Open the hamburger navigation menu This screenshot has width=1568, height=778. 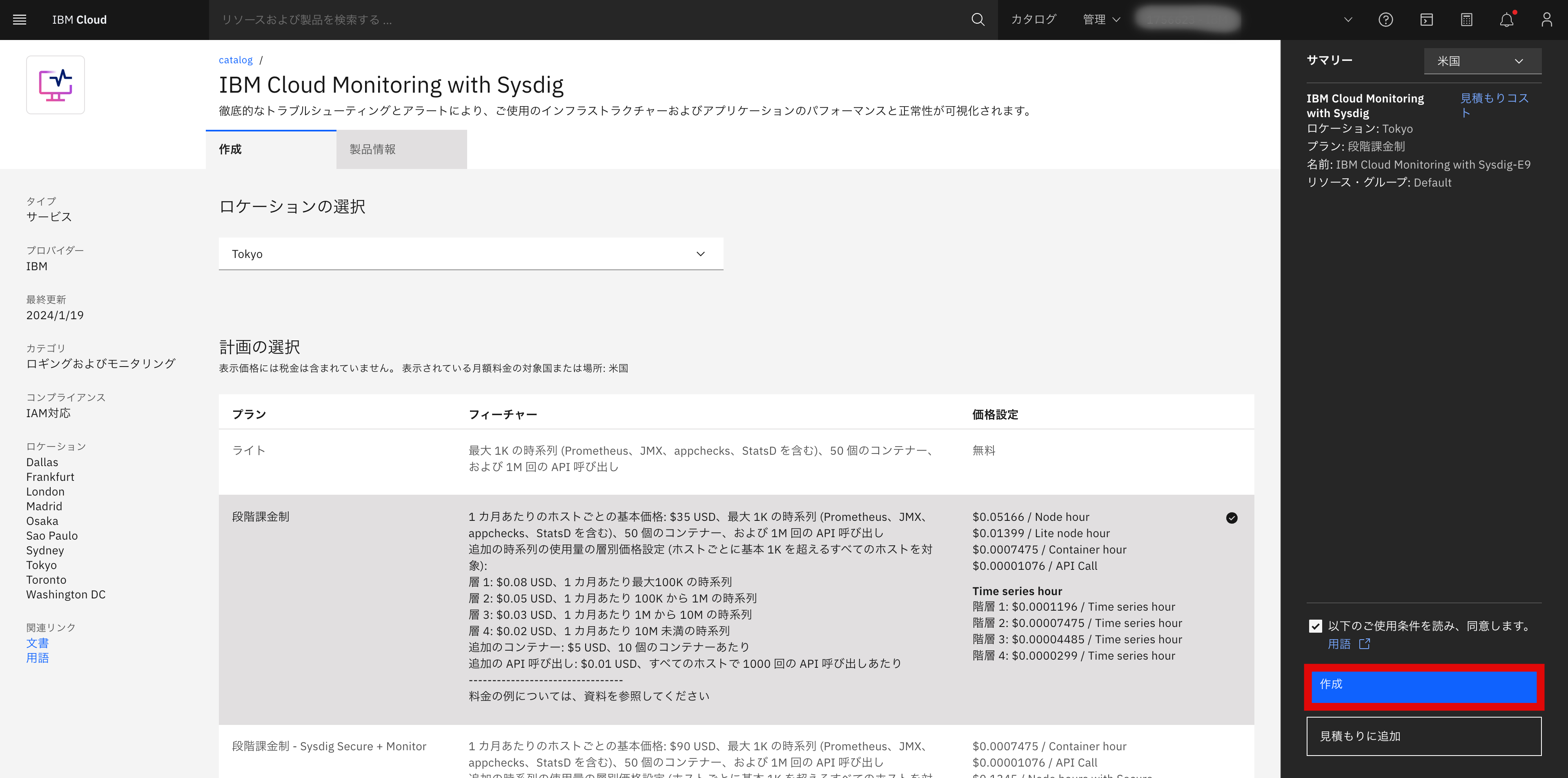click(20, 20)
